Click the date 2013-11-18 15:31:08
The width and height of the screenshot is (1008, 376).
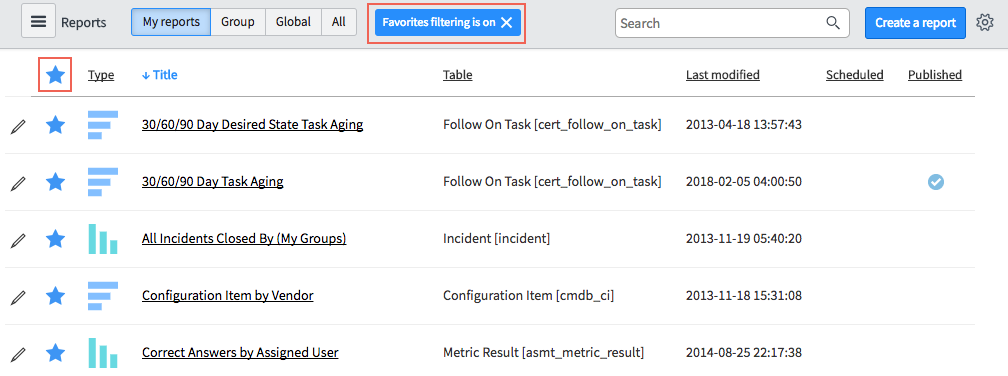(x=744, y=296)
